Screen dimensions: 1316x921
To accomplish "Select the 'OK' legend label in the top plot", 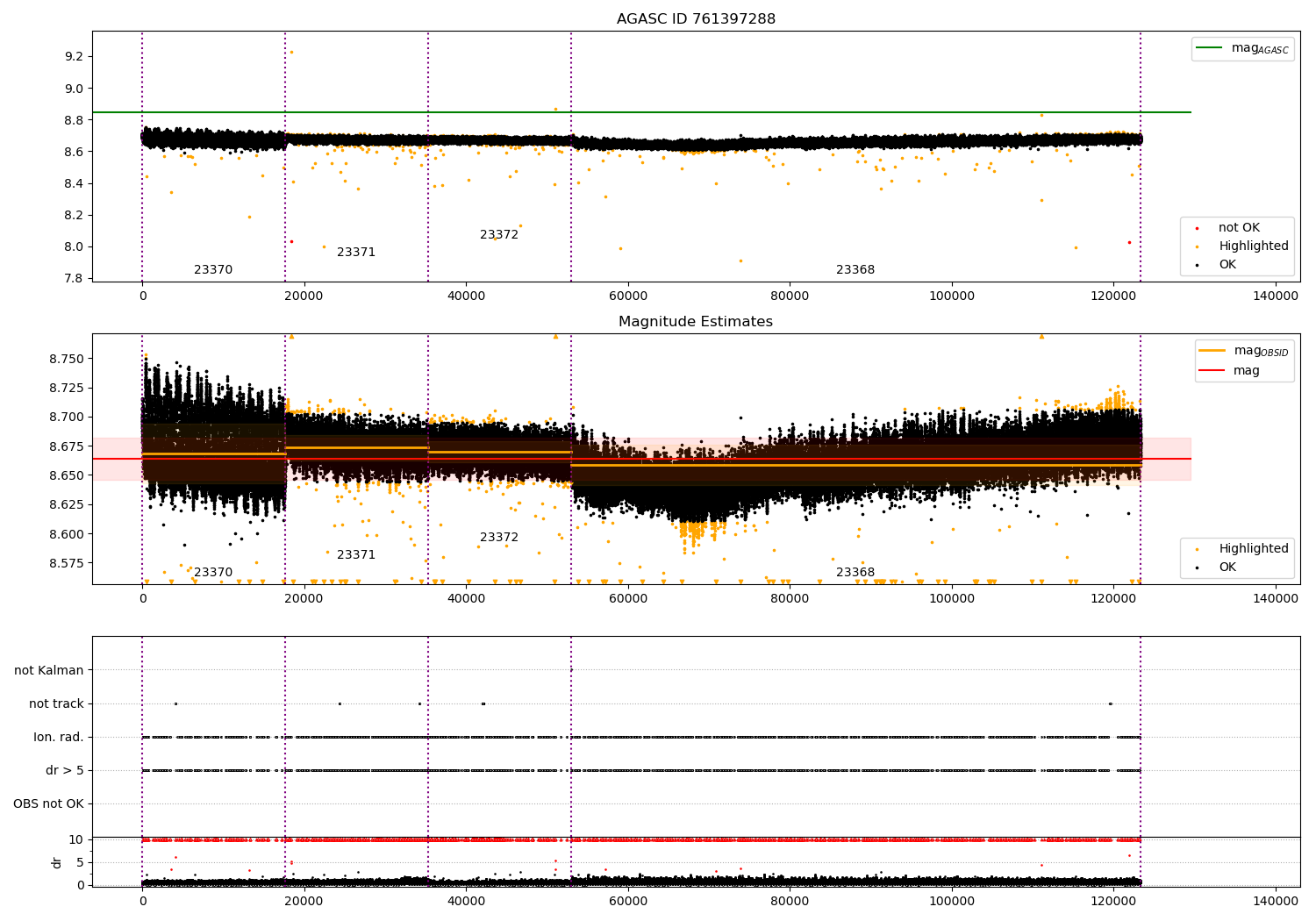I will (1227, 265).
